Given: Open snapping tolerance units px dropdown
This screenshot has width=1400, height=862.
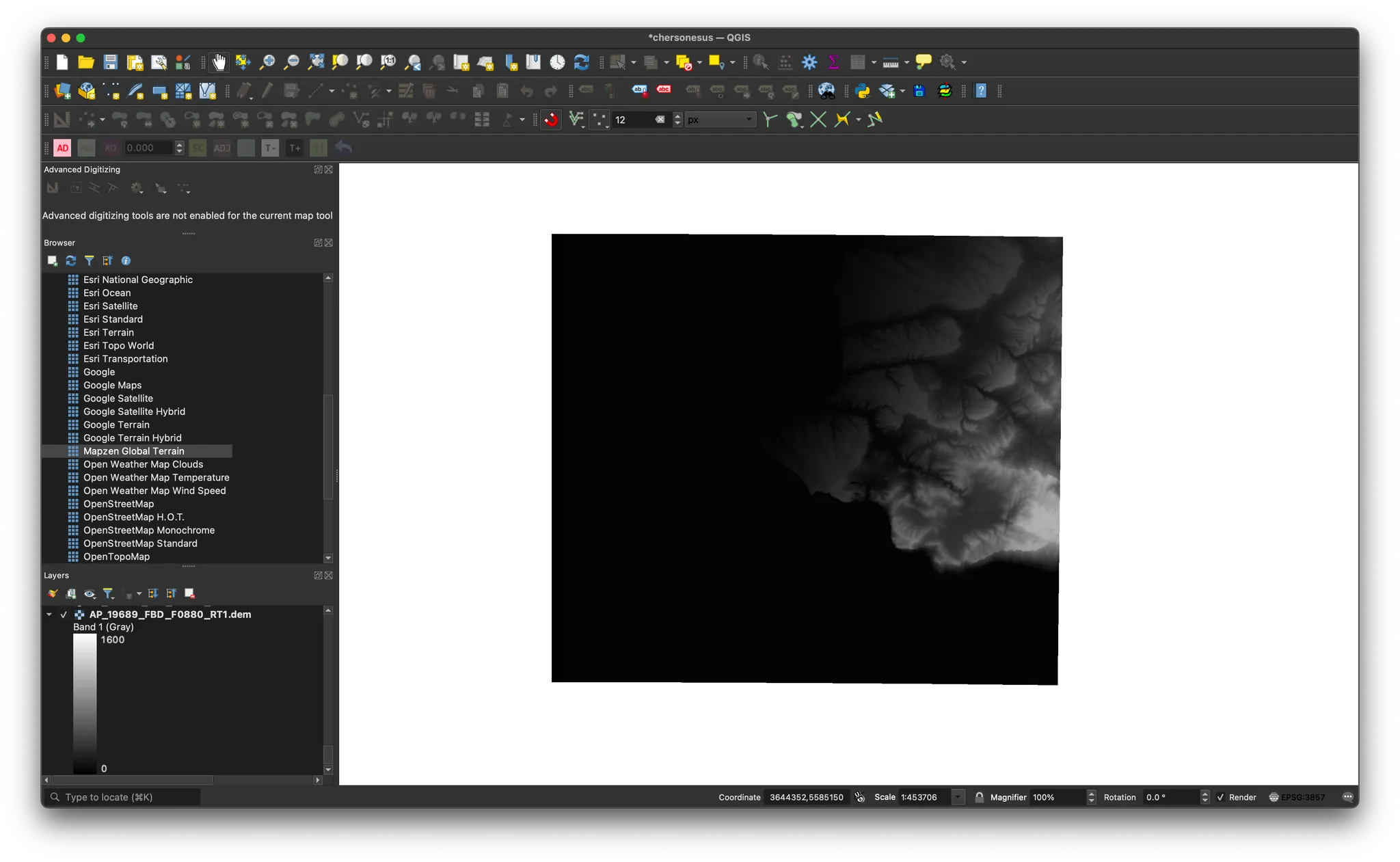Looking at the screenshot, I should pyautogui.click(x=721, y=120).
